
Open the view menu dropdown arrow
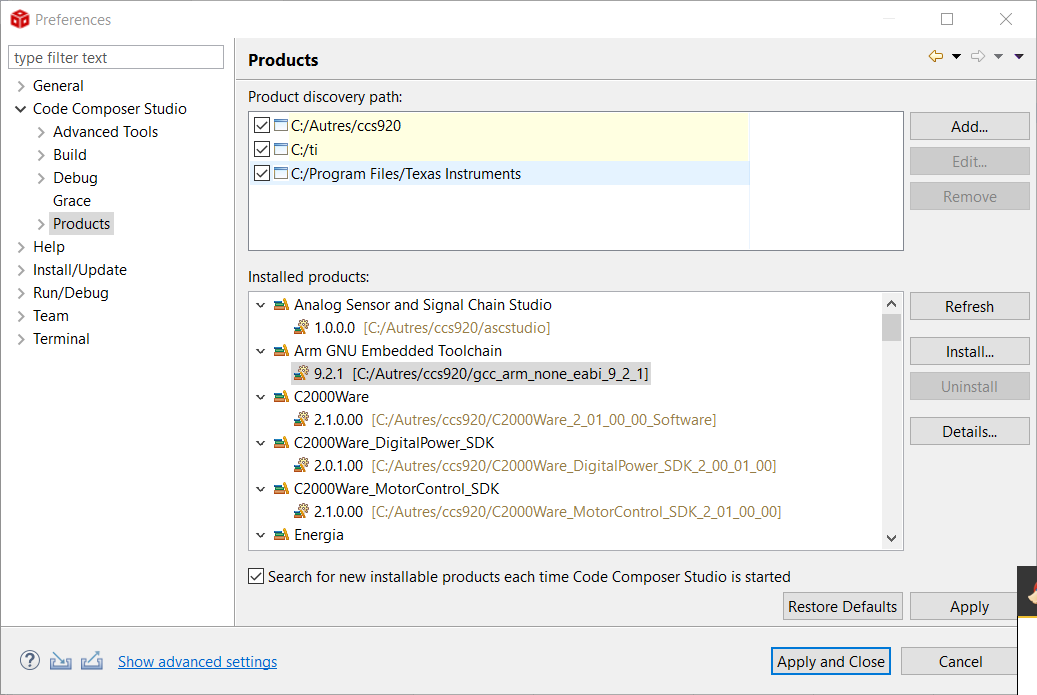click(1019, 56)
